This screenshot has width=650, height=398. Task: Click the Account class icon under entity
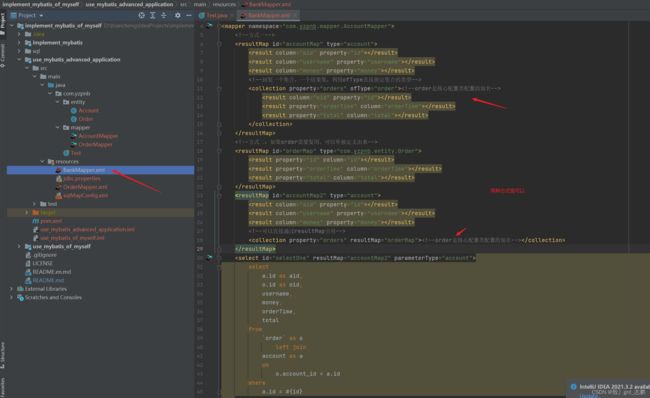74,111
